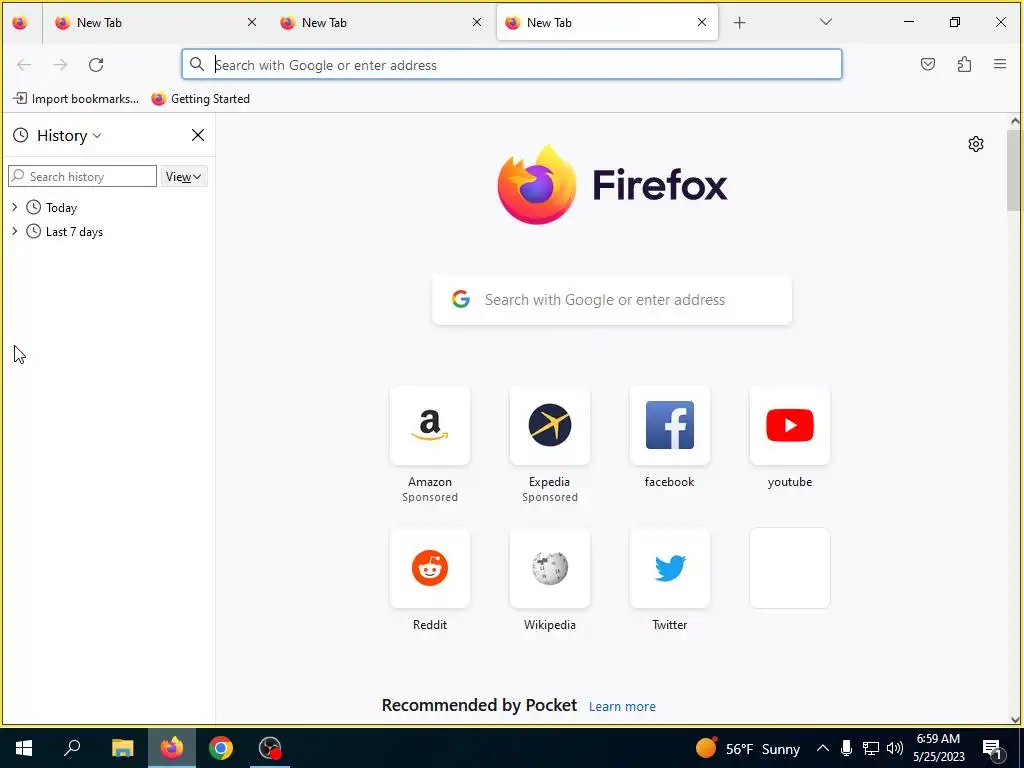Go back one page with back arrow
1024x768 pixels.
point(24,65)
